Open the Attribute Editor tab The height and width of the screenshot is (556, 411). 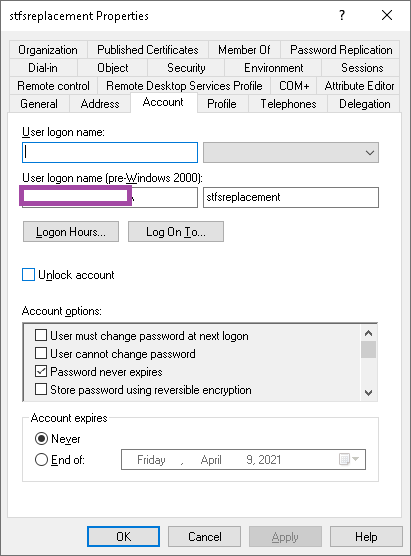pyautogui.click(x=359, y=86)
